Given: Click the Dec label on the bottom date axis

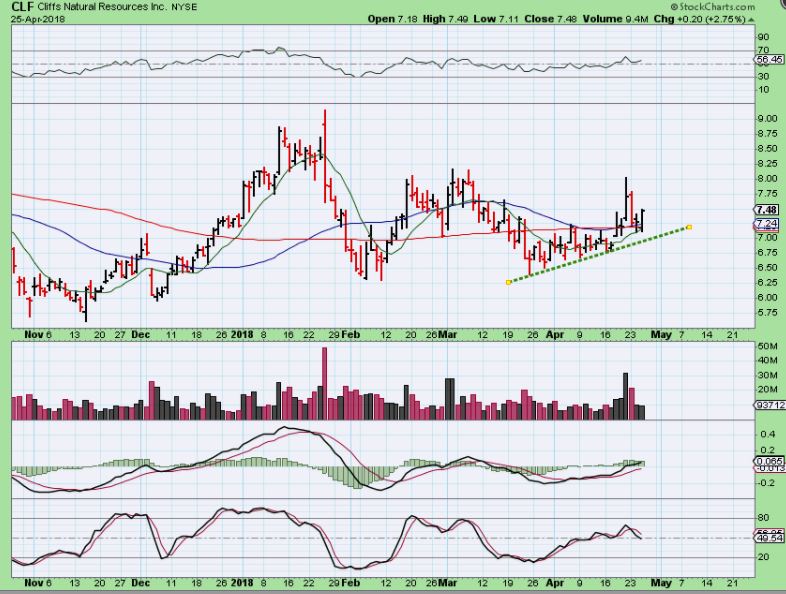Looking at the screenshot, I should point(140,582).
